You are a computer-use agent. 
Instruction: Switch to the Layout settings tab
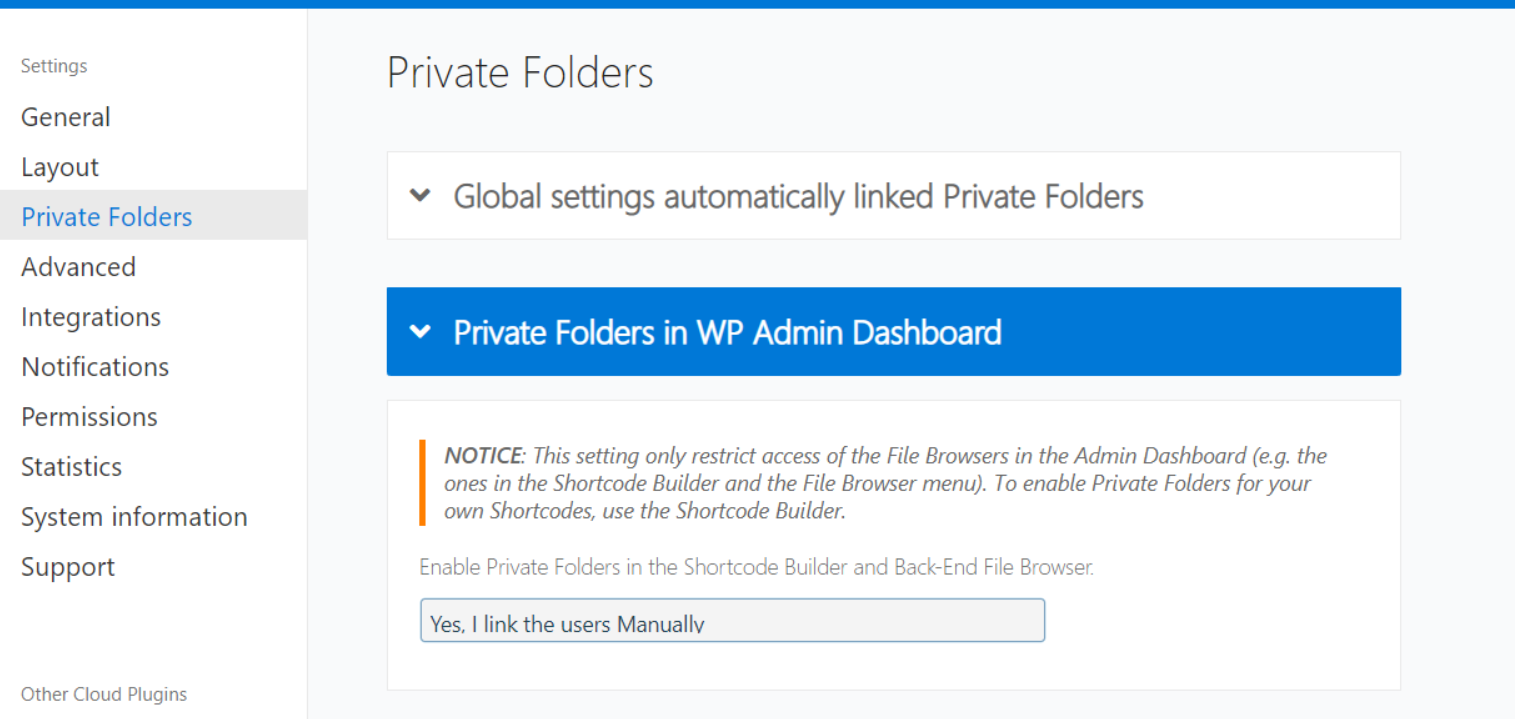point(60,167)
